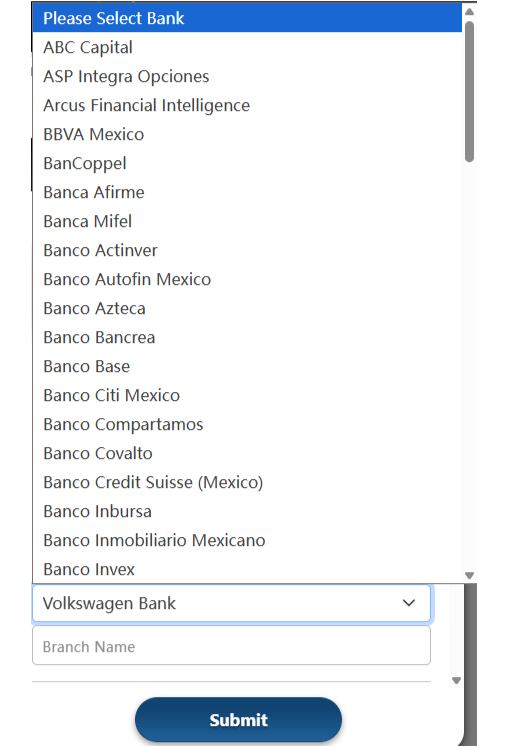Select Banco Azteca in dropdown list
This screenshot has height=746, width=522.
tap(247, 308)
